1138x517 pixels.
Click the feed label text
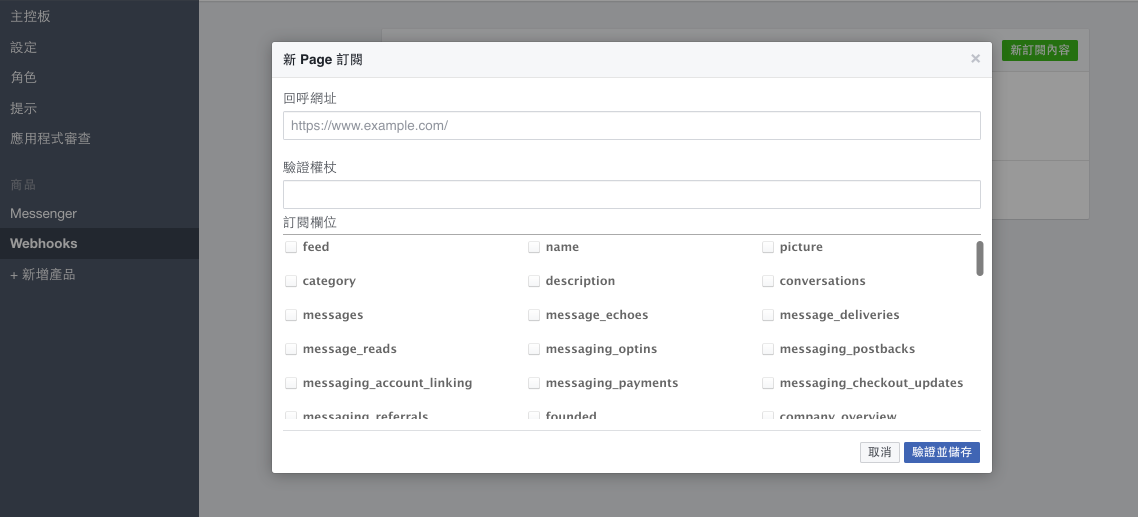[316, 247]
